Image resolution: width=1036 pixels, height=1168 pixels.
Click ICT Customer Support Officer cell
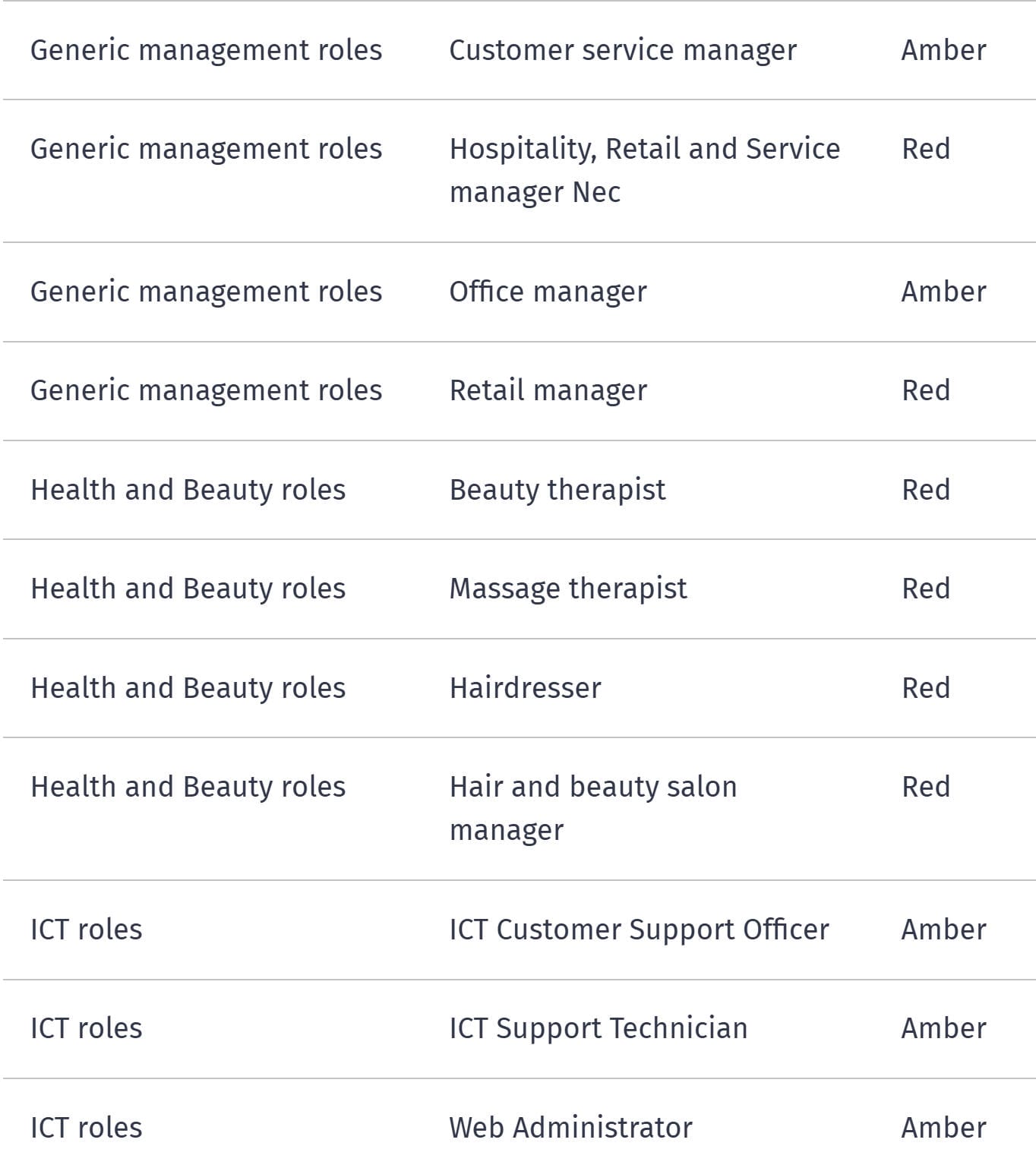coord(639,930)
